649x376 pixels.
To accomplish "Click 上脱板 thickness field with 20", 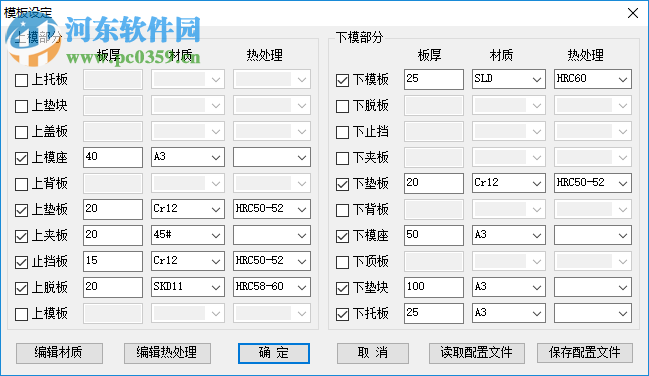I will [113, 287].
